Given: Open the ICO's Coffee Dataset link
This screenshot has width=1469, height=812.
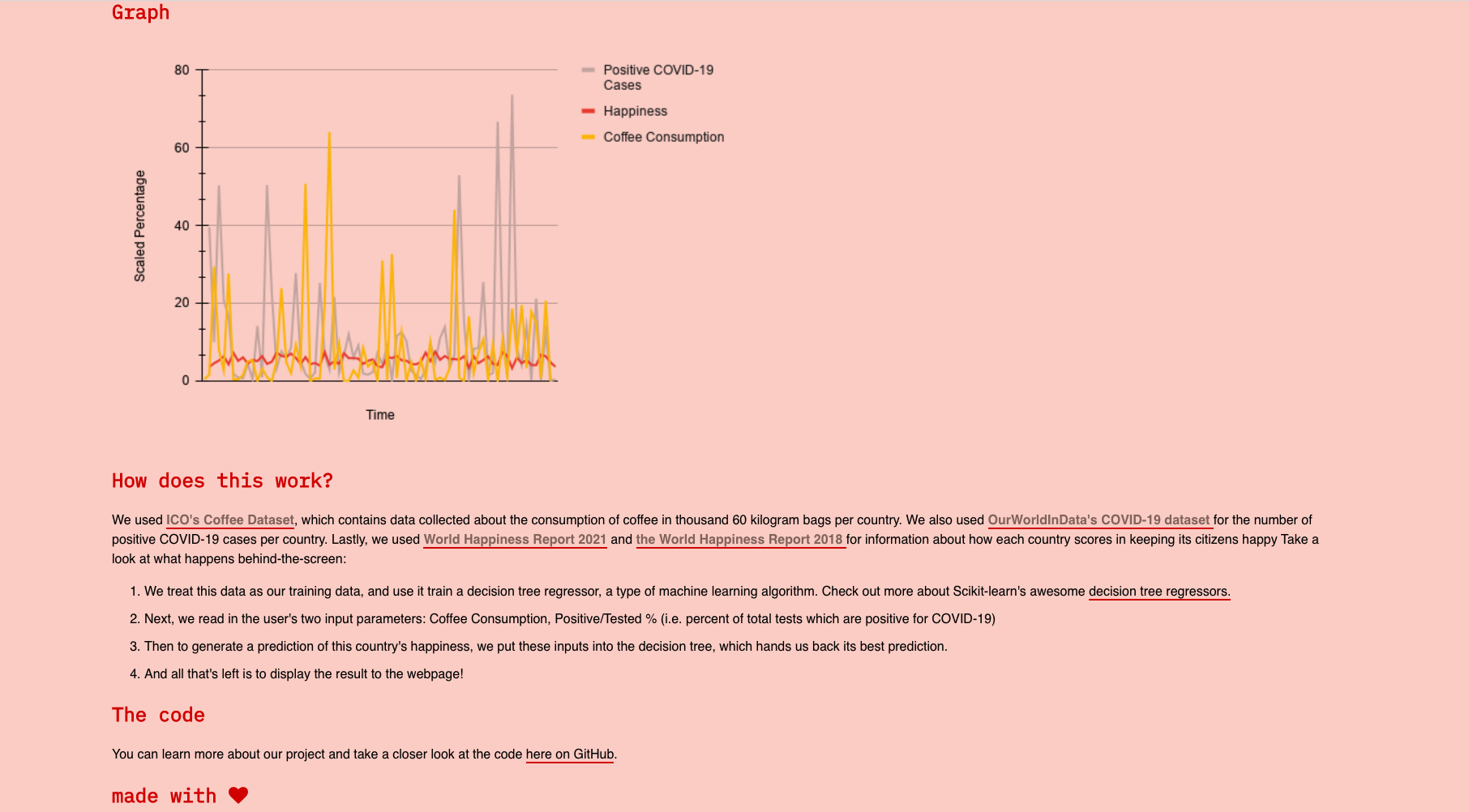Looking at the screenshot, I should click(230, 520).
